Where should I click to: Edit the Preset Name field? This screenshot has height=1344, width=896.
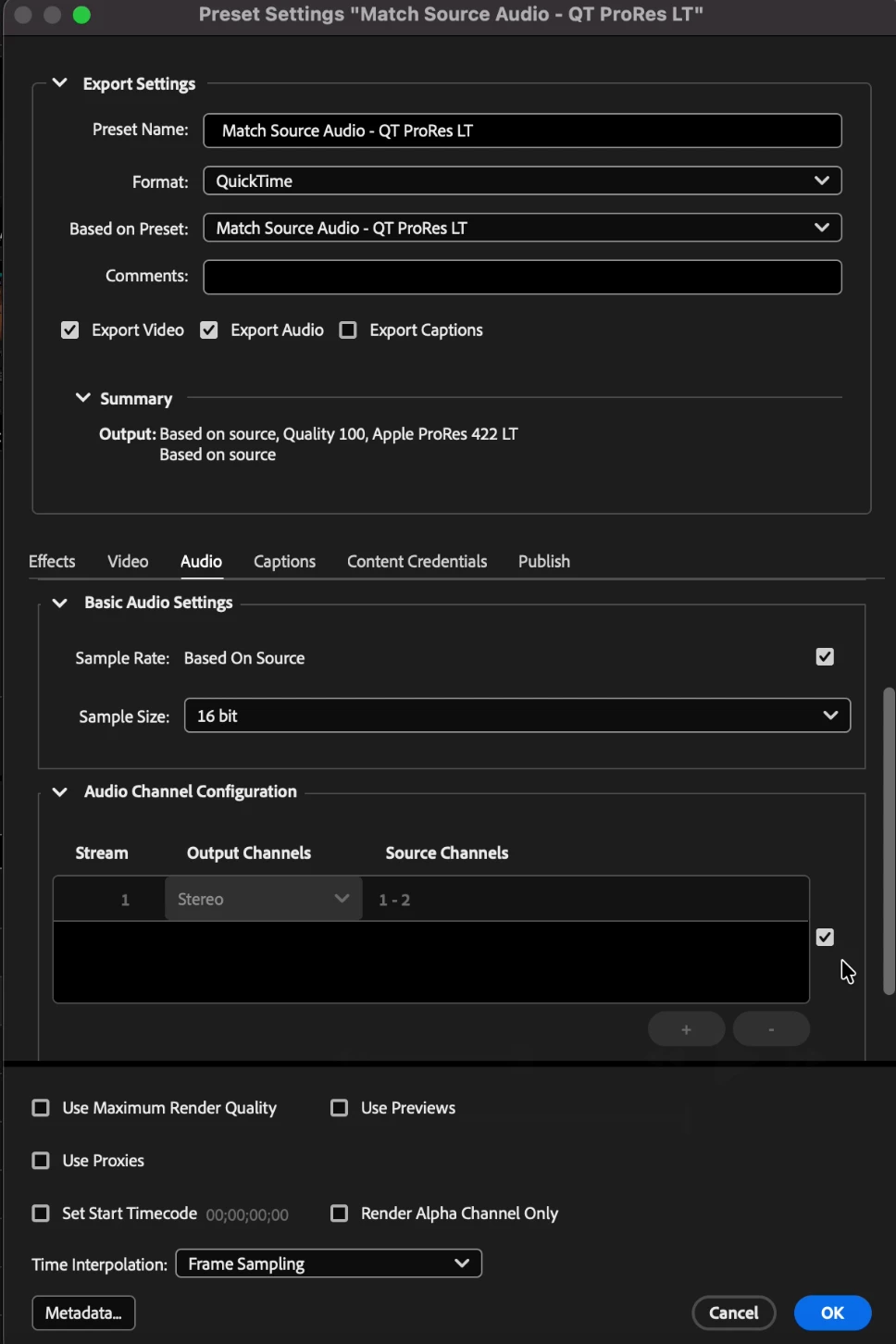522,131
